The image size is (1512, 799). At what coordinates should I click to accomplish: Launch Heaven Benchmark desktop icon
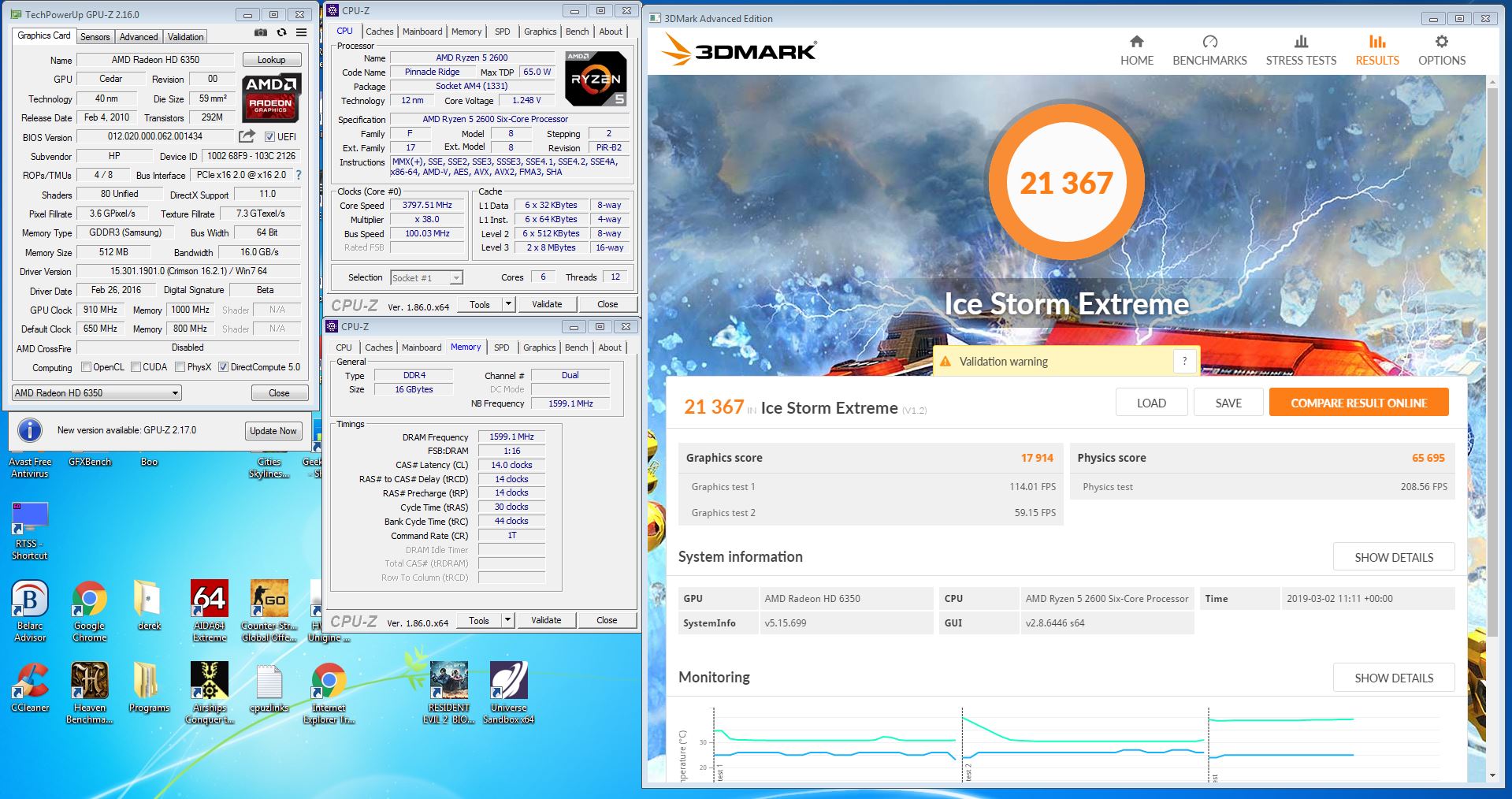(90, 693)
